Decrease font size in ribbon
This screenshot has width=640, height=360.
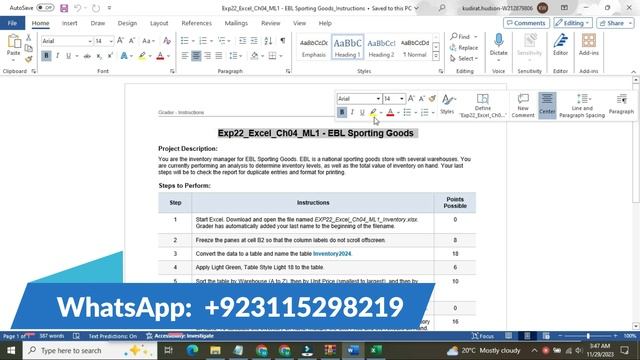click(x=132, y=41)
